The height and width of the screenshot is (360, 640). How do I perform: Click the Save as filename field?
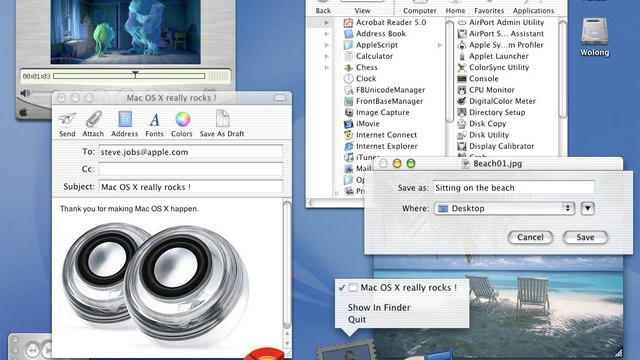[x=514, y=187]
